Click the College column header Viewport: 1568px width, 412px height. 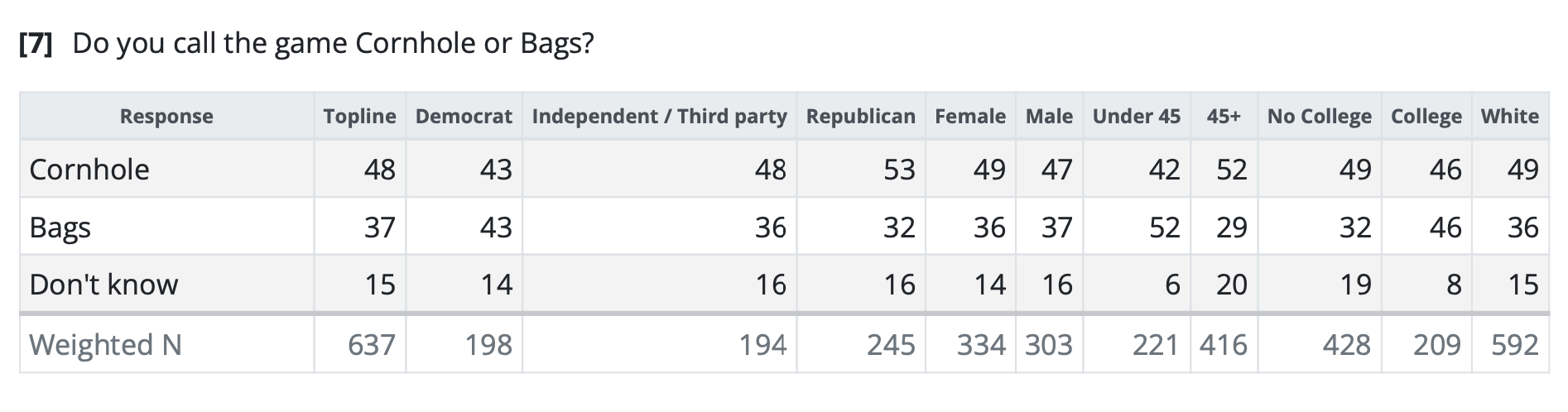point(1426,117)
